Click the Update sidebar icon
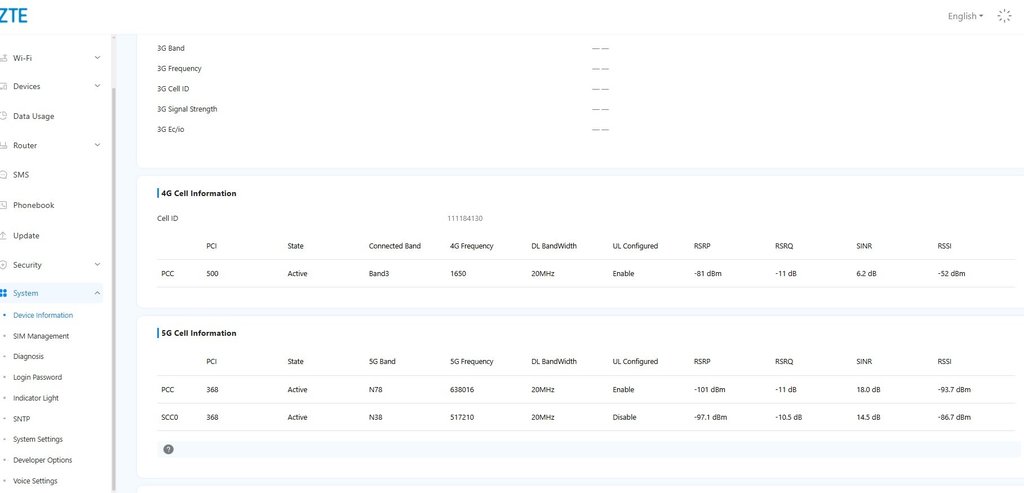 pyautogui.click(x=3, y=236)
